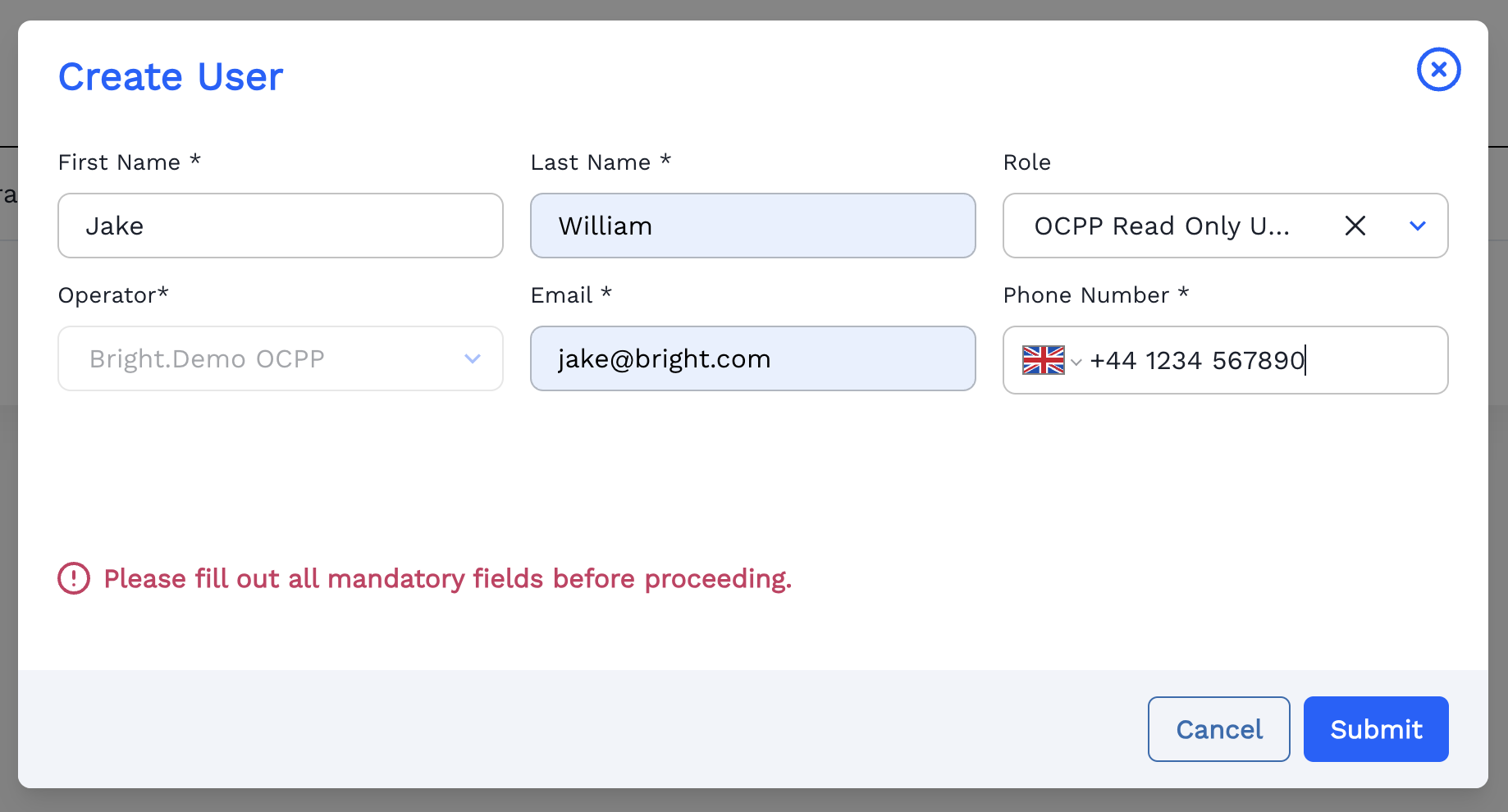
Task: Expand the country code chevron
Action: (x=1076, y=362)
